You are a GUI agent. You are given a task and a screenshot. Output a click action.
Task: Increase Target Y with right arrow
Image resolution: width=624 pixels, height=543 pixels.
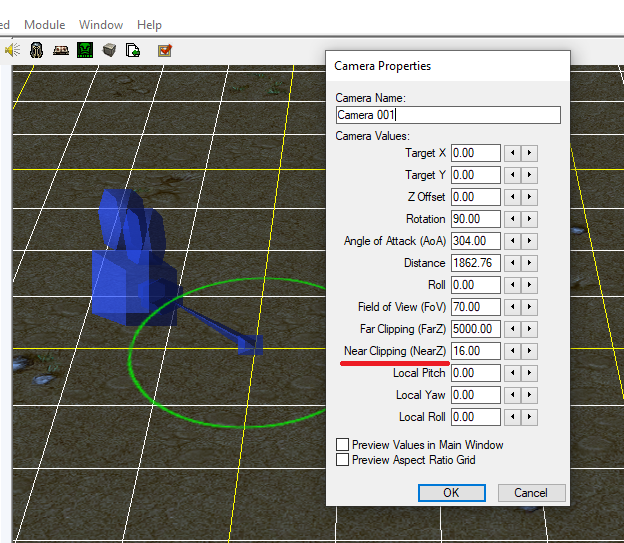tap(529, 175)
